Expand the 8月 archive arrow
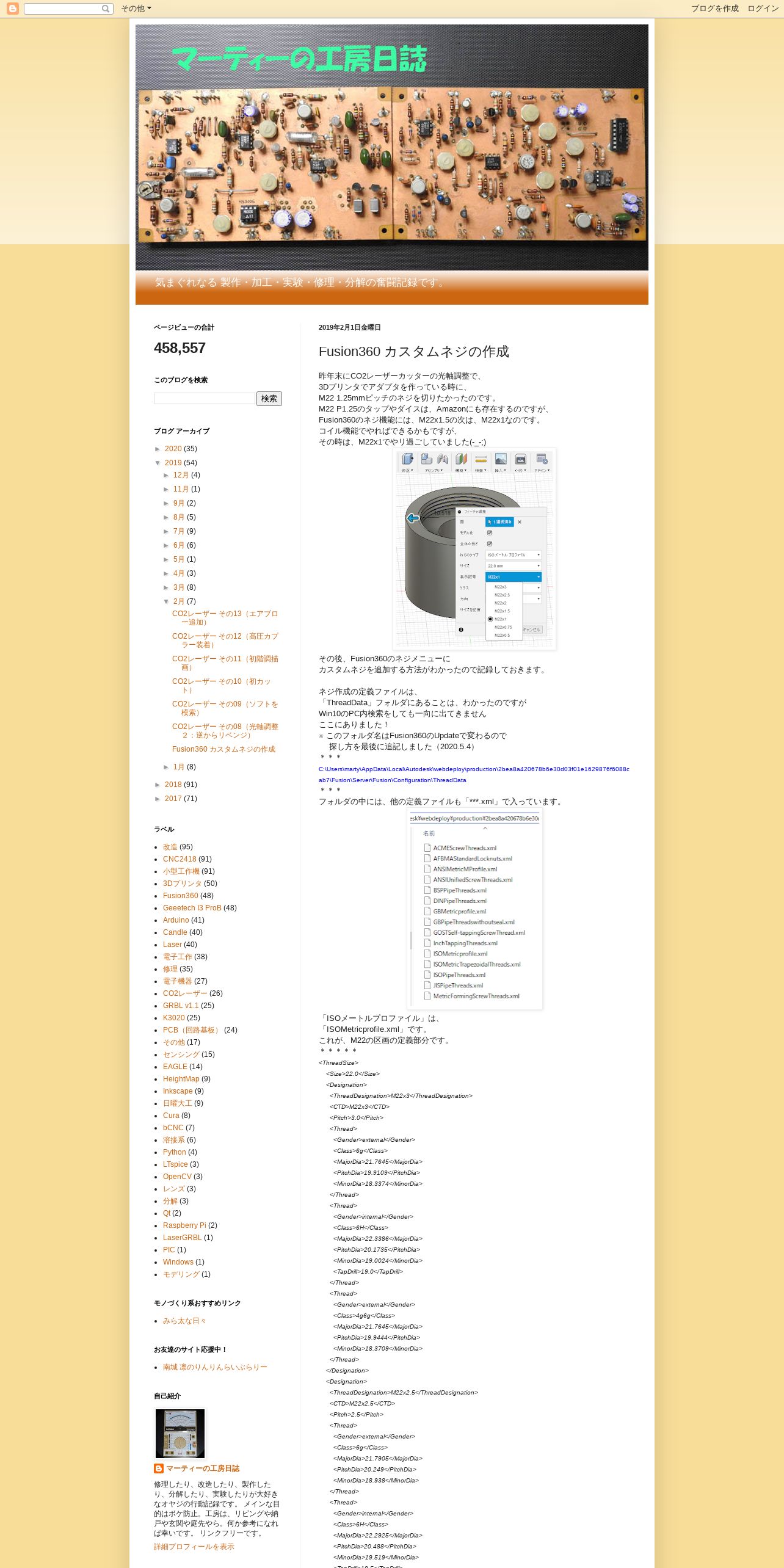784x1568 pixels. pos(167,517)
